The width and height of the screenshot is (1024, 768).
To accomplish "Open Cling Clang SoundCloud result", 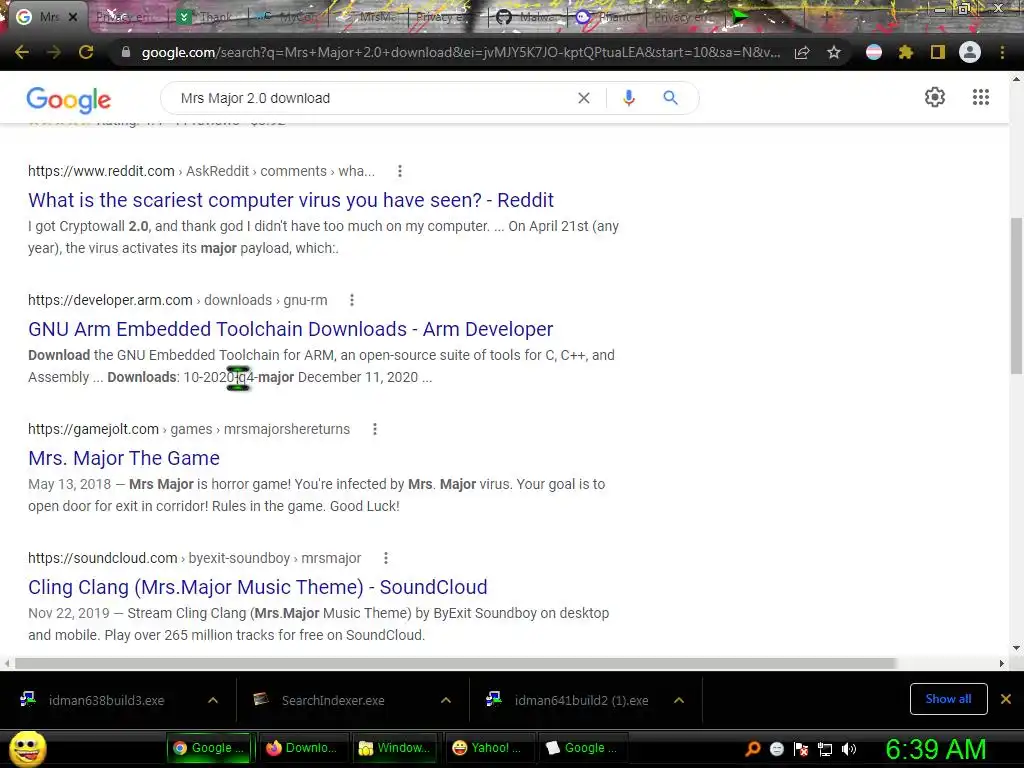I will pyautogui.click(x=257, y=587).
